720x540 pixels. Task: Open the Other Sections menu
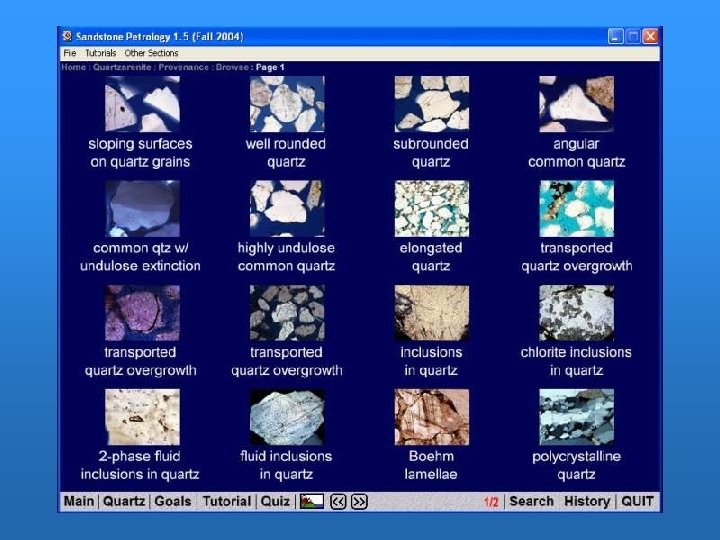151,53
